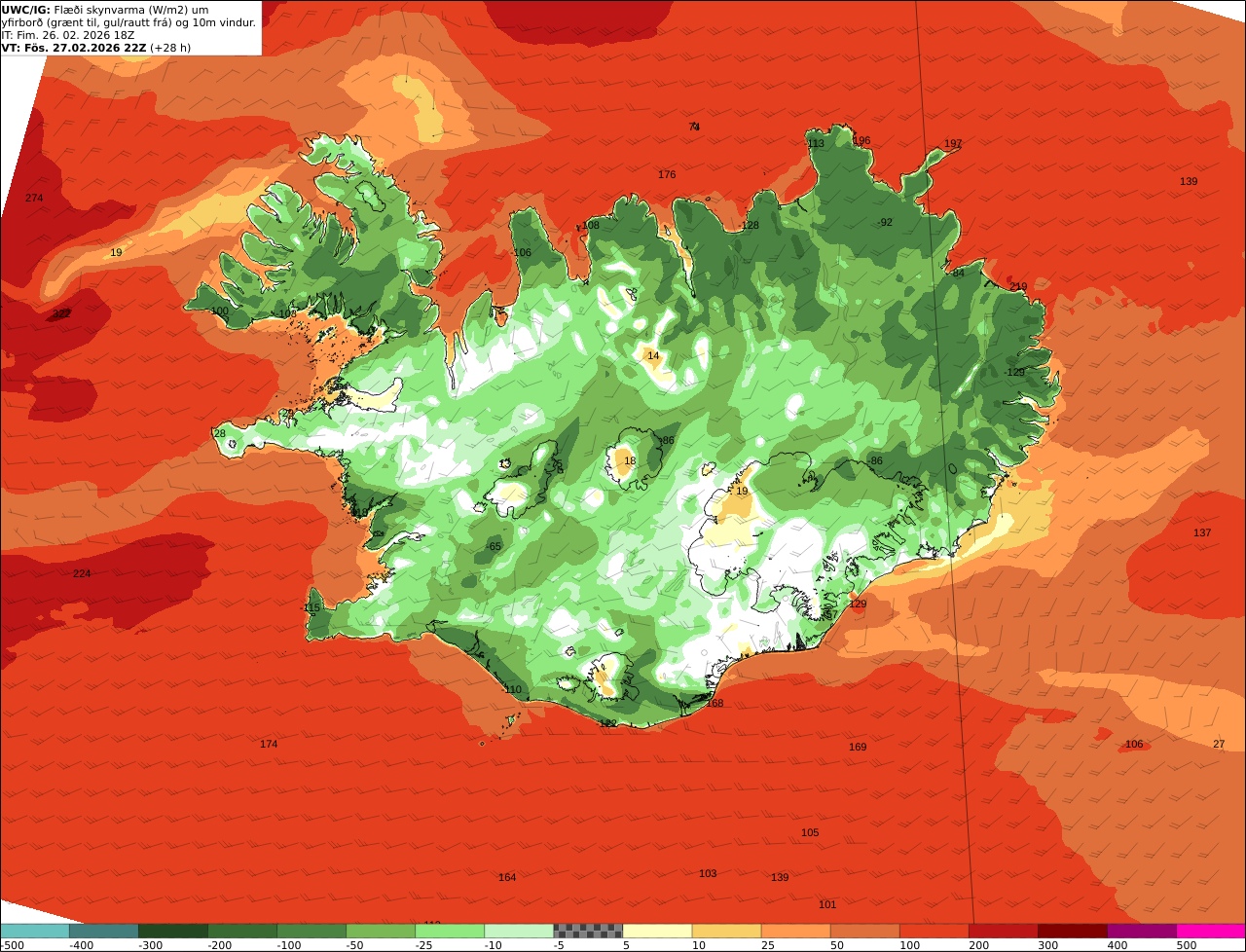
Task: Click the medium green -100 to -50 legend swatch
Action: (311, 931)
